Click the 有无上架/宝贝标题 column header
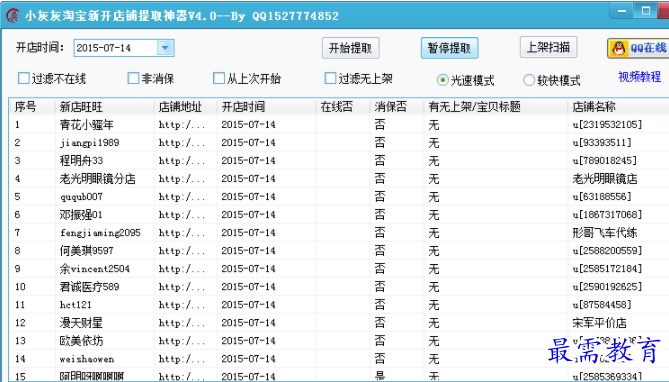 pos(496,107)
